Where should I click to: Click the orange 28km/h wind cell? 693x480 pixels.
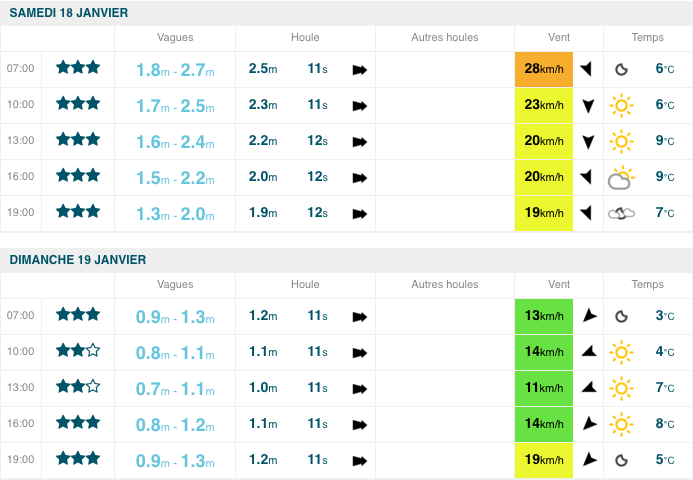coord(544,69)
